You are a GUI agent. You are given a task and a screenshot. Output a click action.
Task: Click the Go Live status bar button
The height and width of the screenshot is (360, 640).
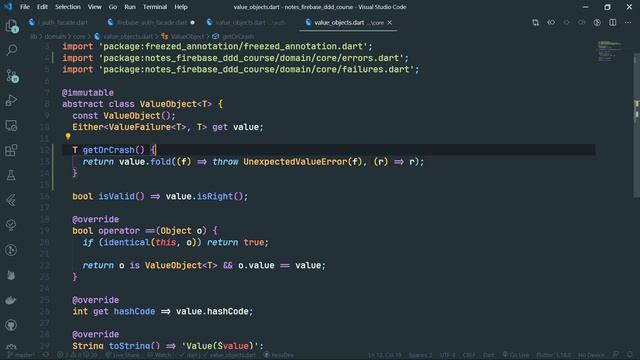[x=516, y=355]
